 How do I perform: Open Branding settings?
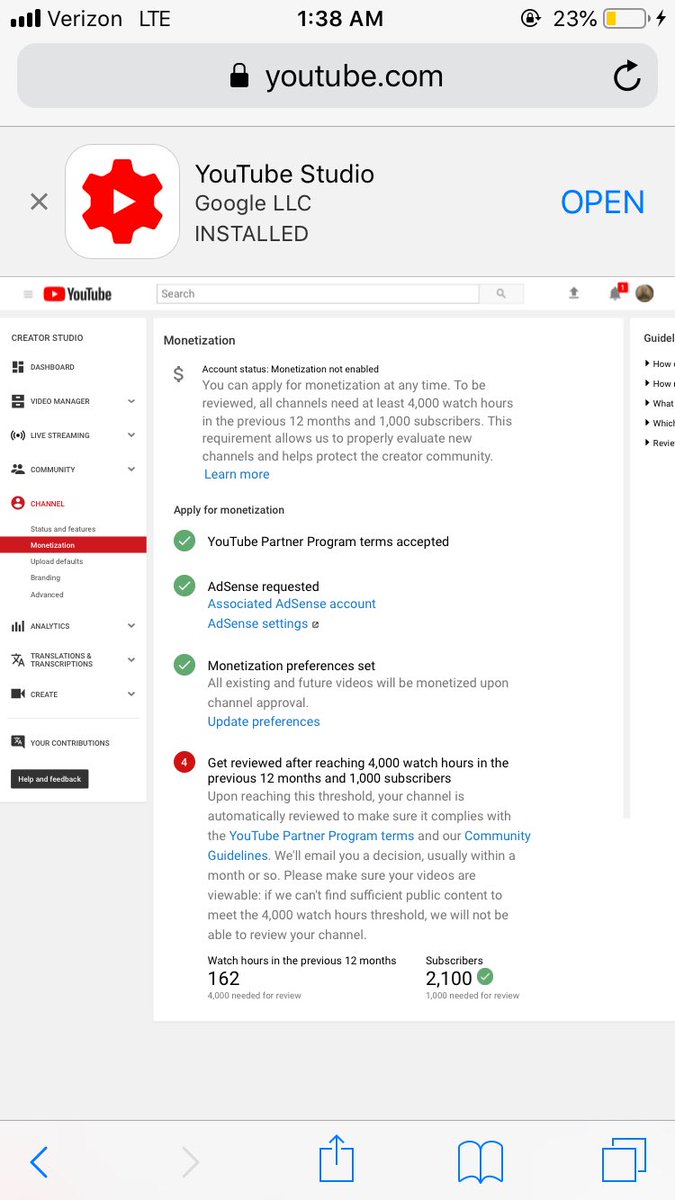pos(45,578)
